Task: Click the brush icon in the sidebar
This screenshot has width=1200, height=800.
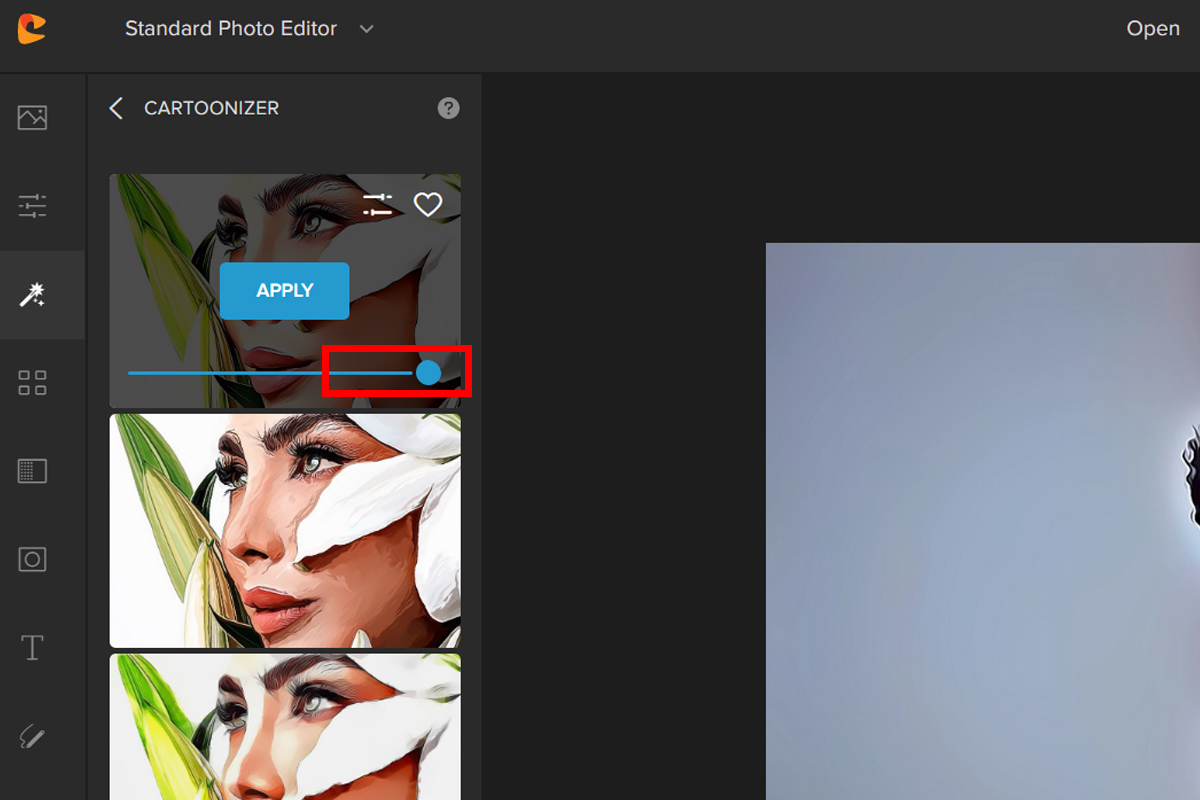Action: click(x=32, y=737)
